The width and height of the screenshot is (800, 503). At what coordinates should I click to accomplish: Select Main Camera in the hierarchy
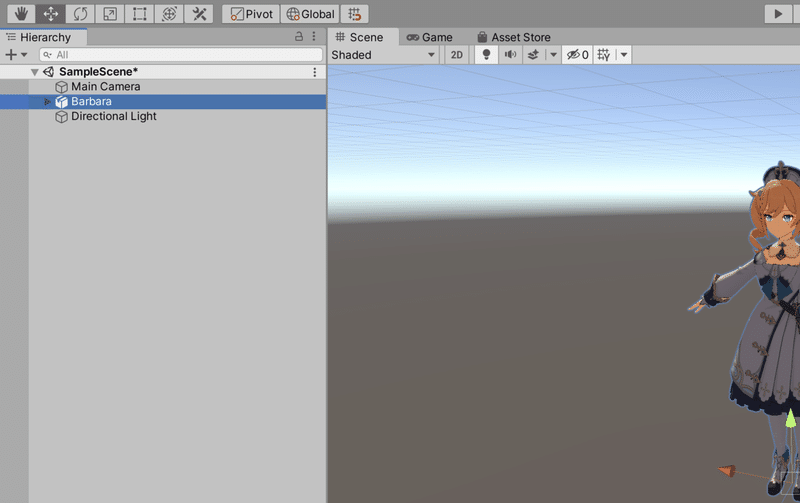[x=106, y=87]
